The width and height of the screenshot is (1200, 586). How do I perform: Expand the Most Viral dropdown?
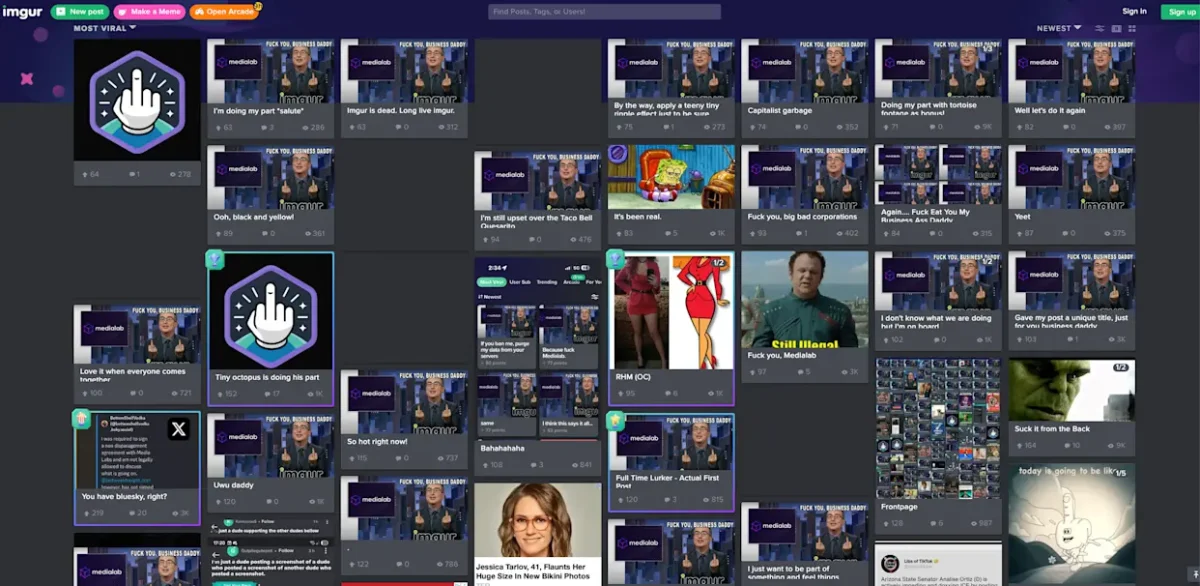pyautogui.click(x=105, y=28)
